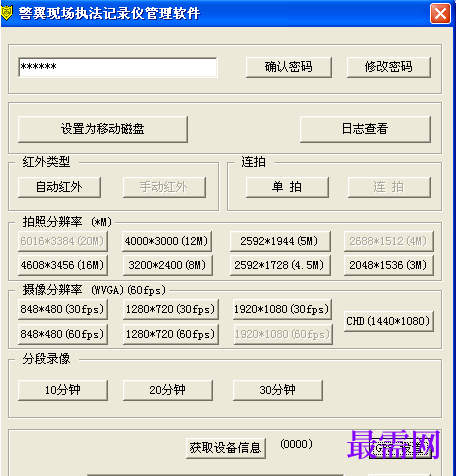Select 手动红外 infrared mode
This screenshot has width=459, height=476.
click(x=164, y=187)
